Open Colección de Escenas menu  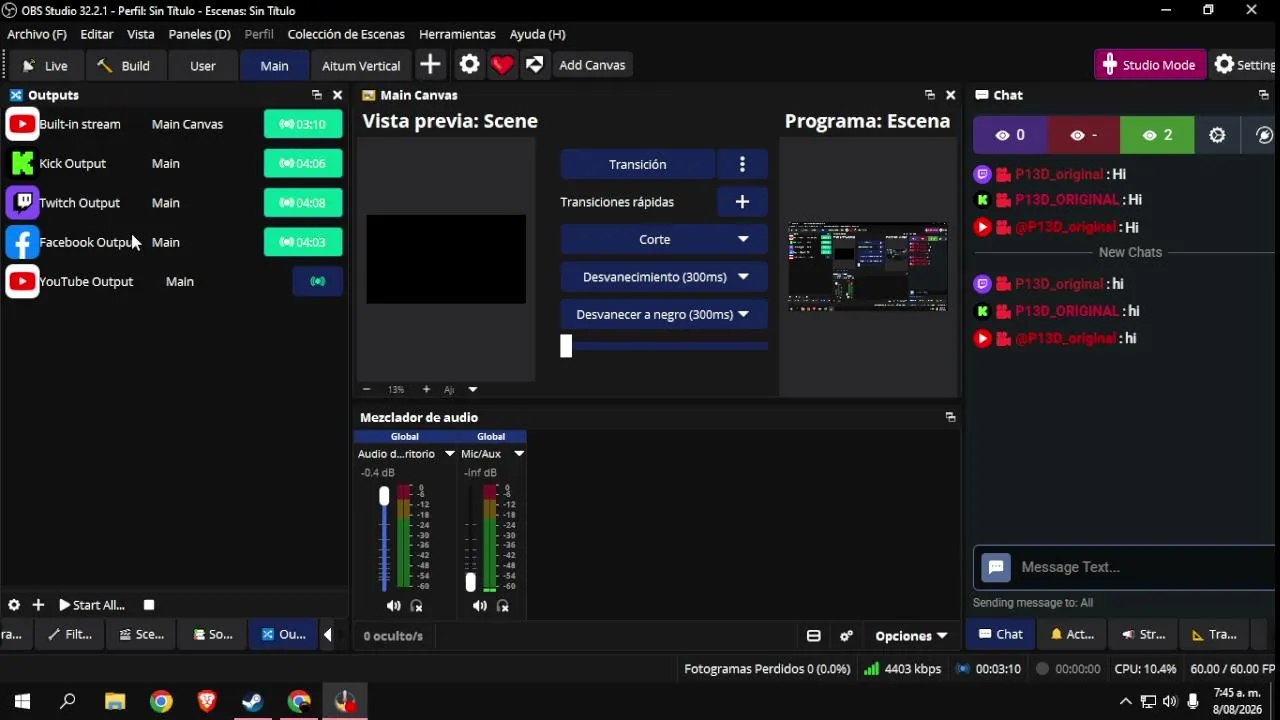coord(346,34)
